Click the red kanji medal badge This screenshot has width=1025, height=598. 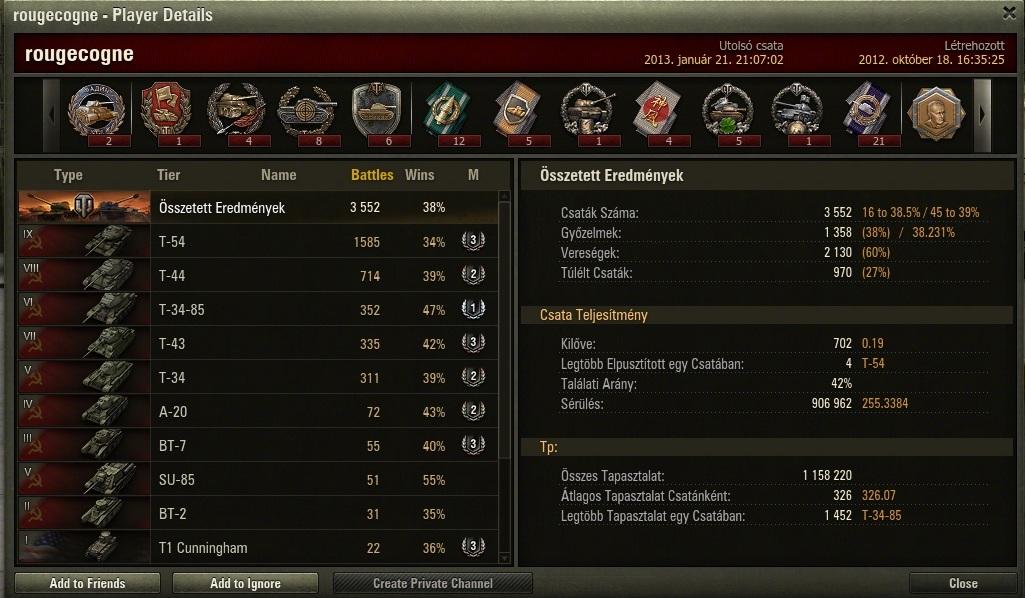(x=658, y=114)
